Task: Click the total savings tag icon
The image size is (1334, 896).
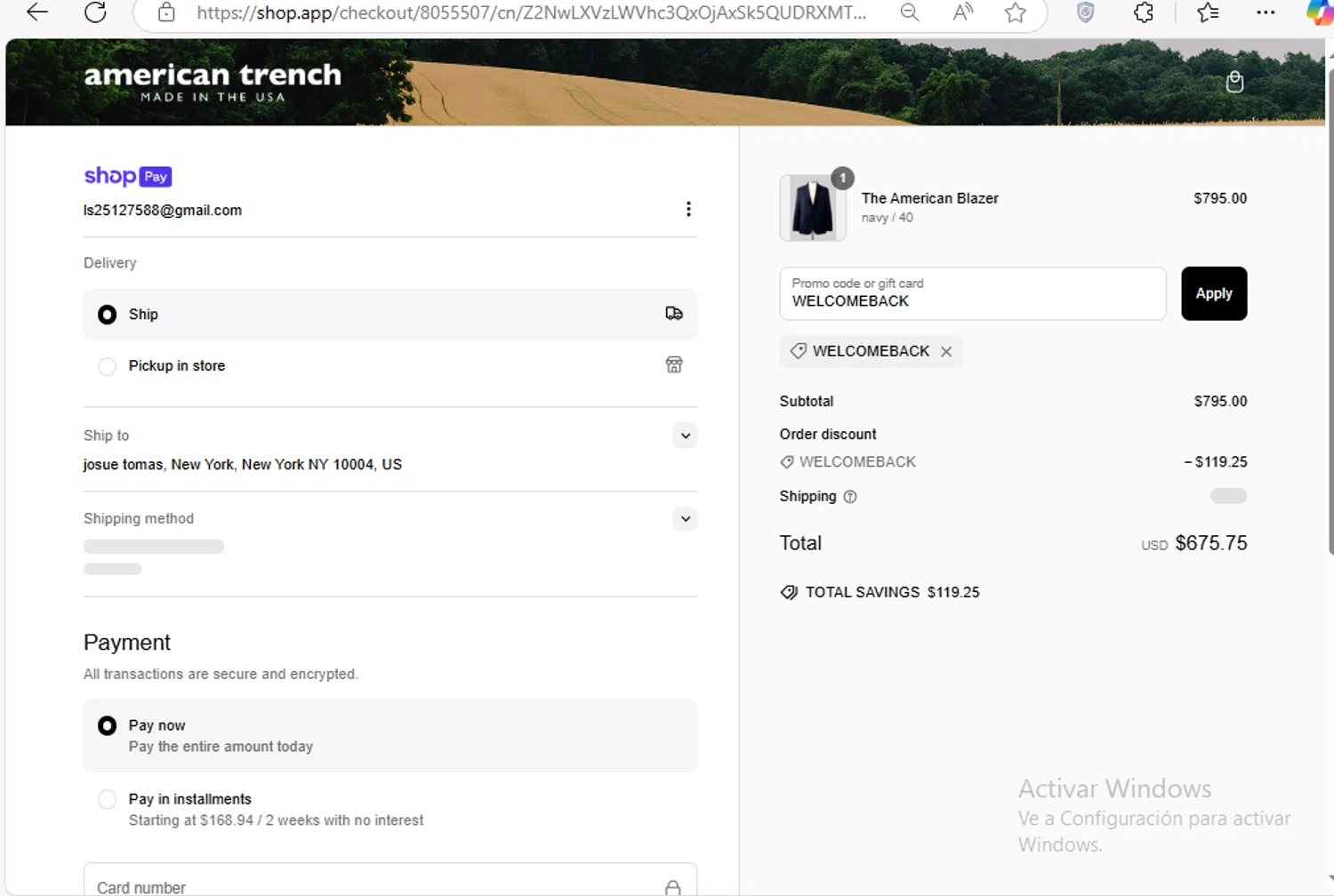Action: [789, 593]
